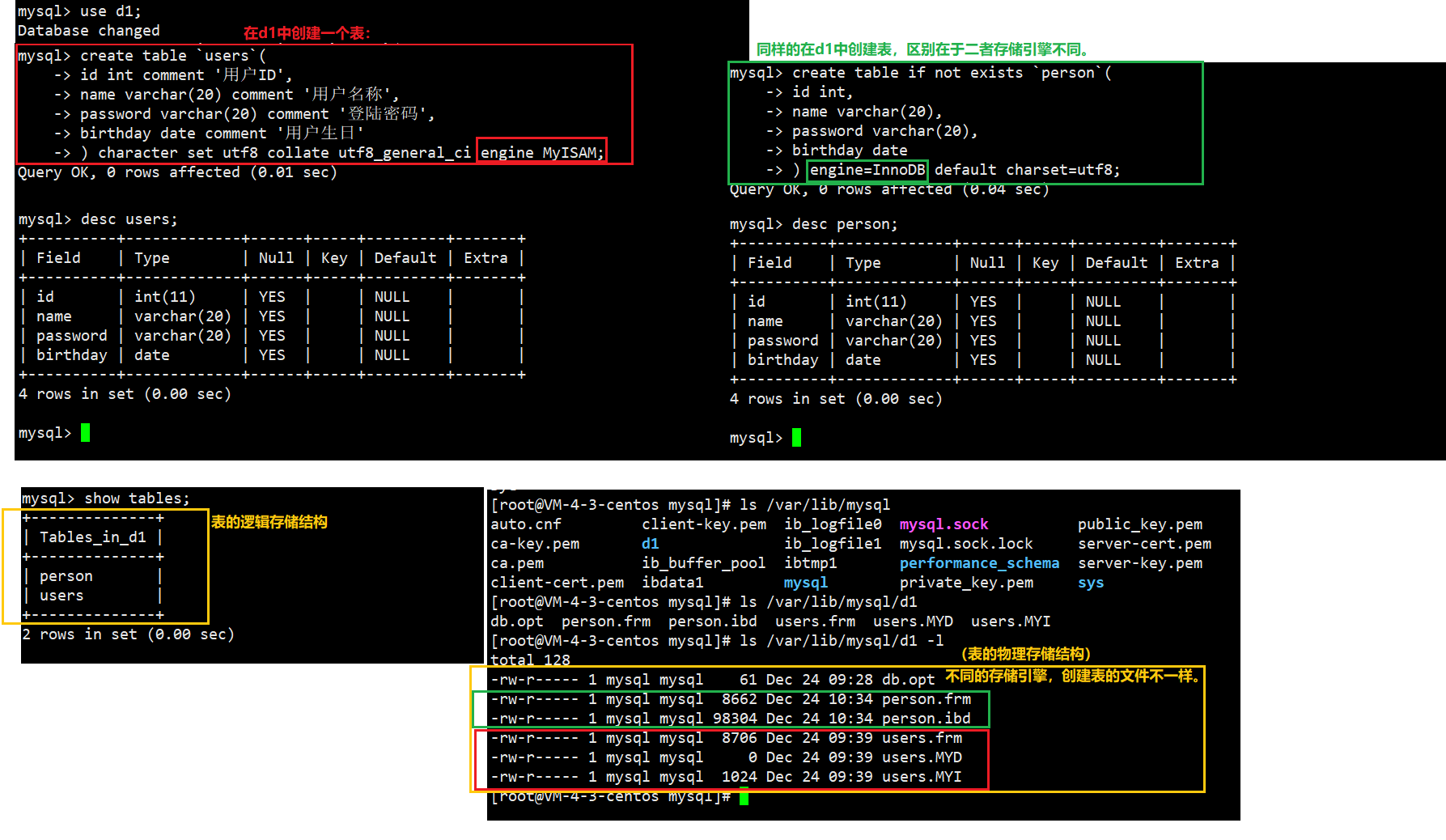Click 'Query OK' line showing 0.01 sec
1446x840 pixels.
tap(177, 172)
